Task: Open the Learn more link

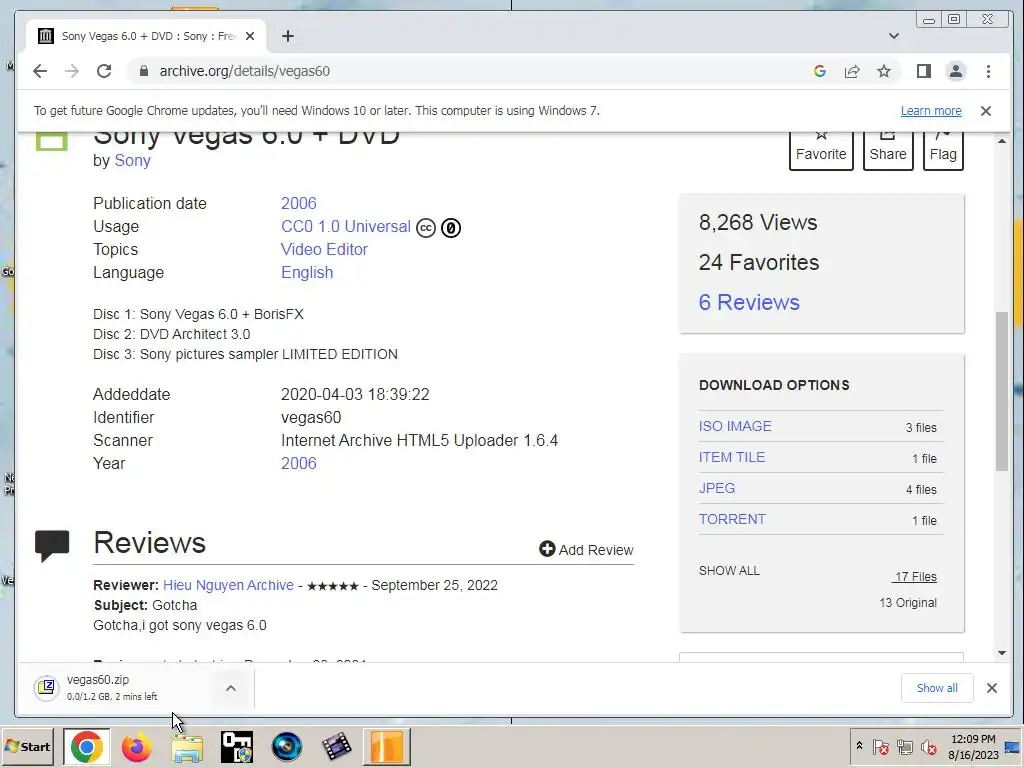Action: [931, 111]
